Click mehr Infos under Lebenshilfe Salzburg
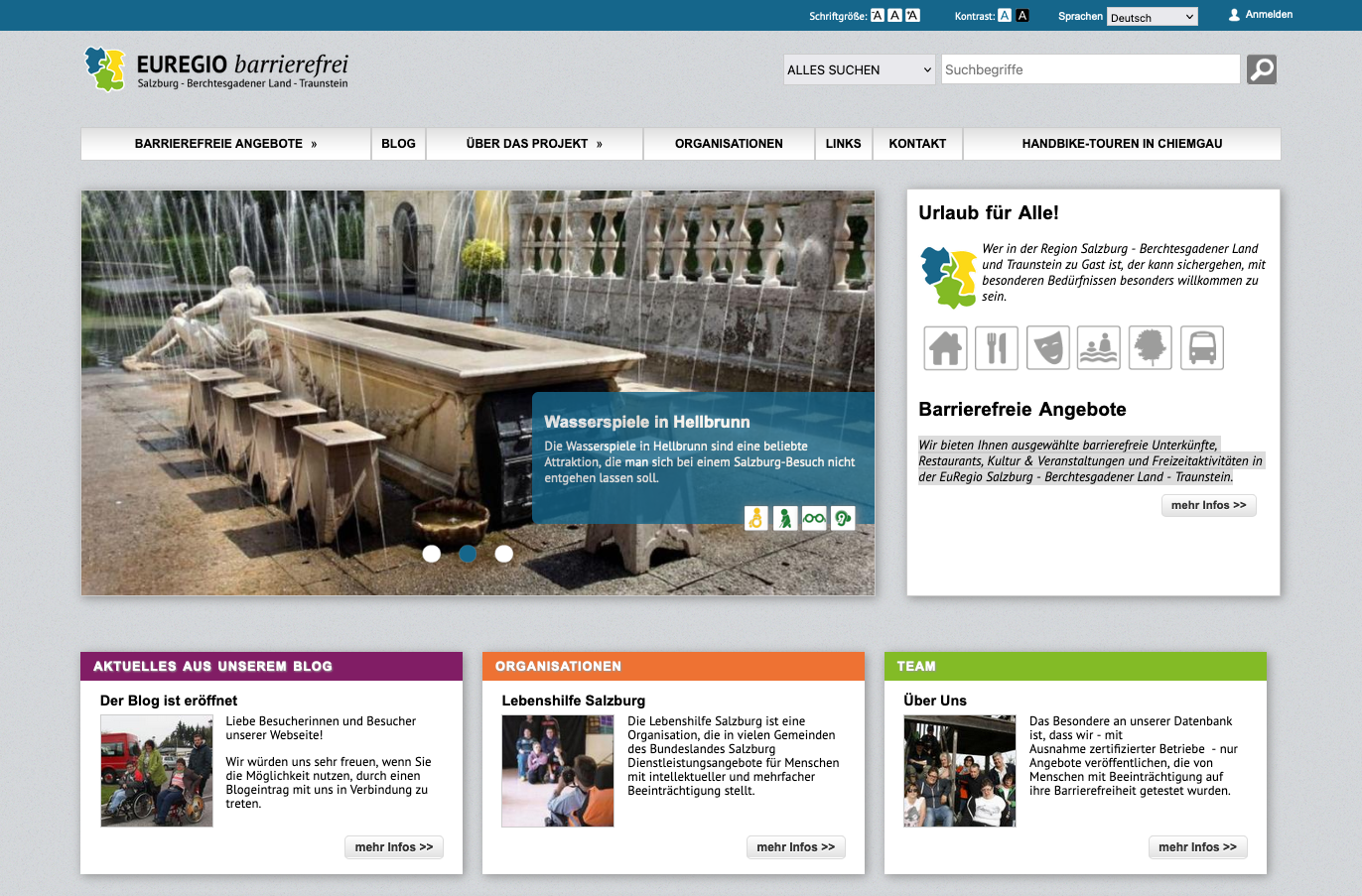1362x896 pixels. tap(795, 847)
